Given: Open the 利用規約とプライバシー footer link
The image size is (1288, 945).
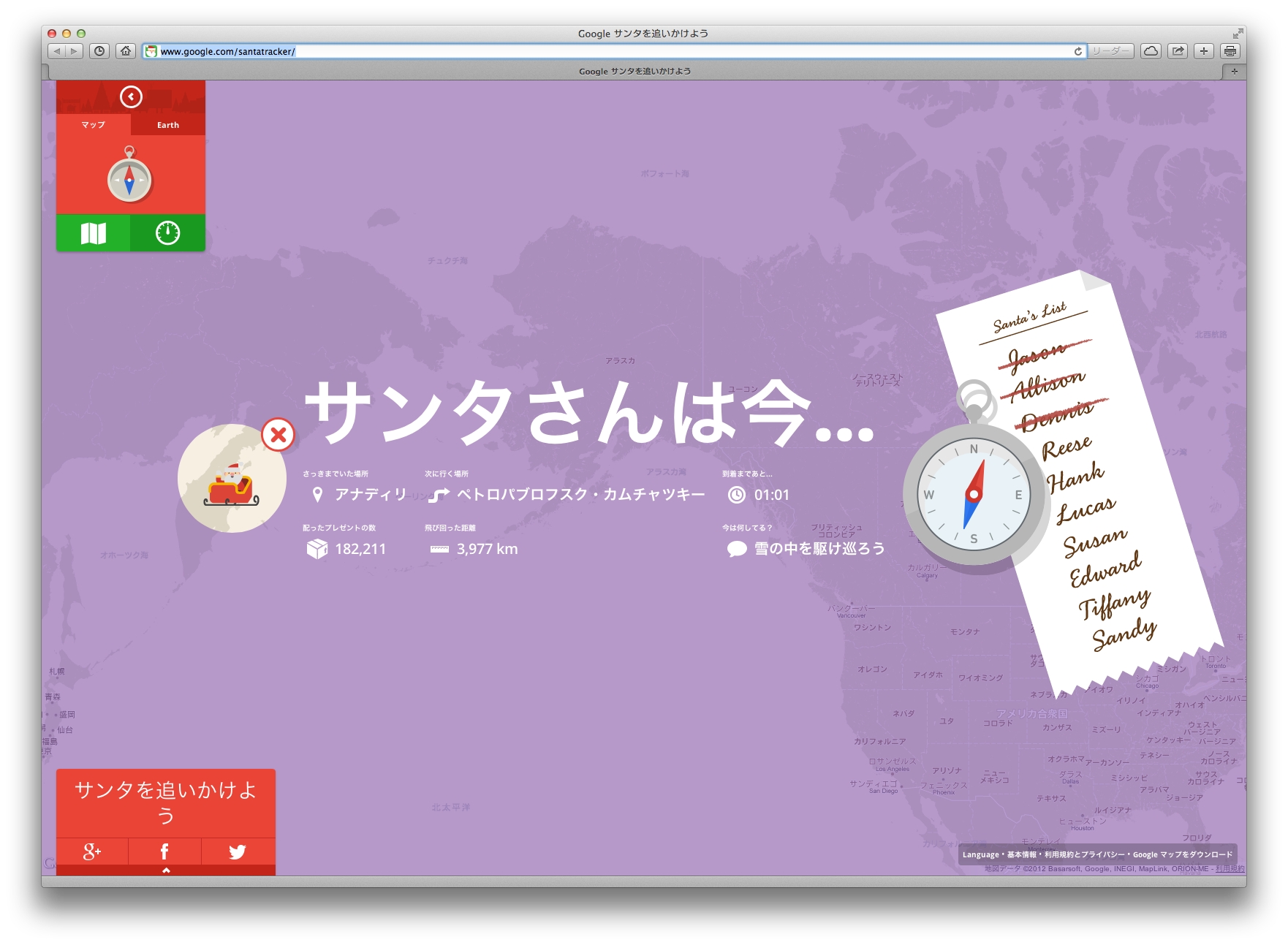Looking at the screenshot, I should [x=1085, y=854].
